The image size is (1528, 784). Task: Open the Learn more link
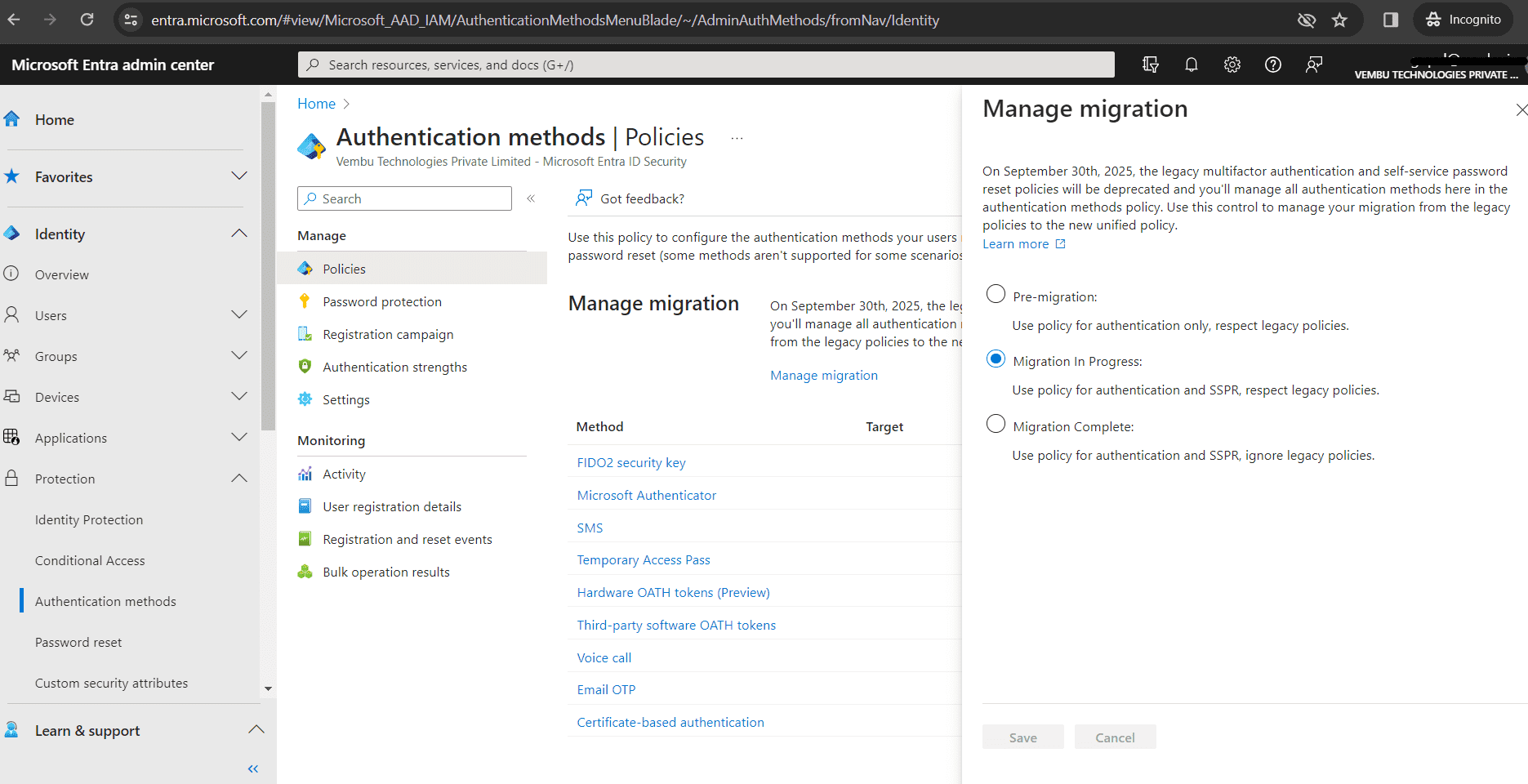[x=1023, y=243]
